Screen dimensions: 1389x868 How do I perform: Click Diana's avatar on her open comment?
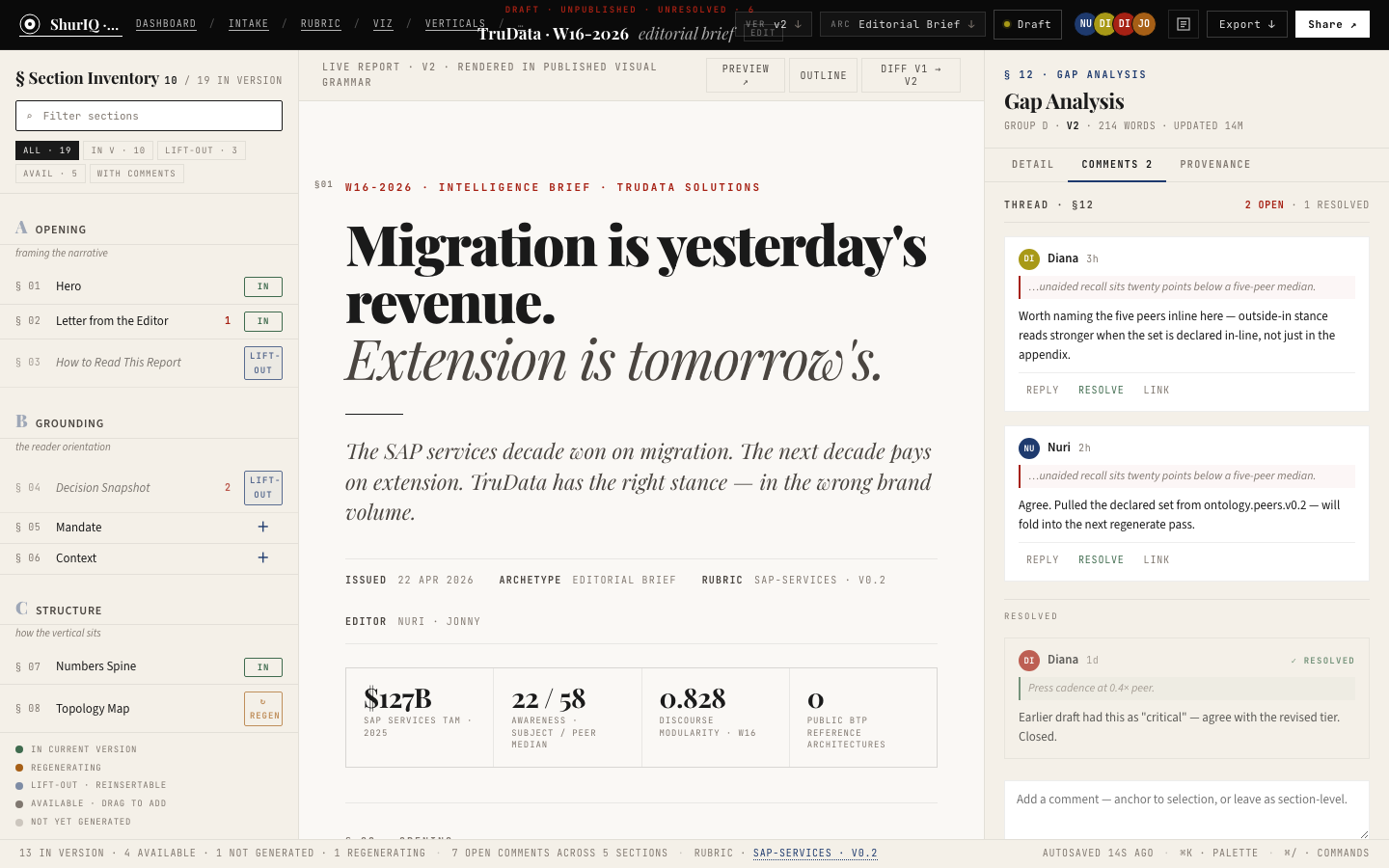point(1028,258)
